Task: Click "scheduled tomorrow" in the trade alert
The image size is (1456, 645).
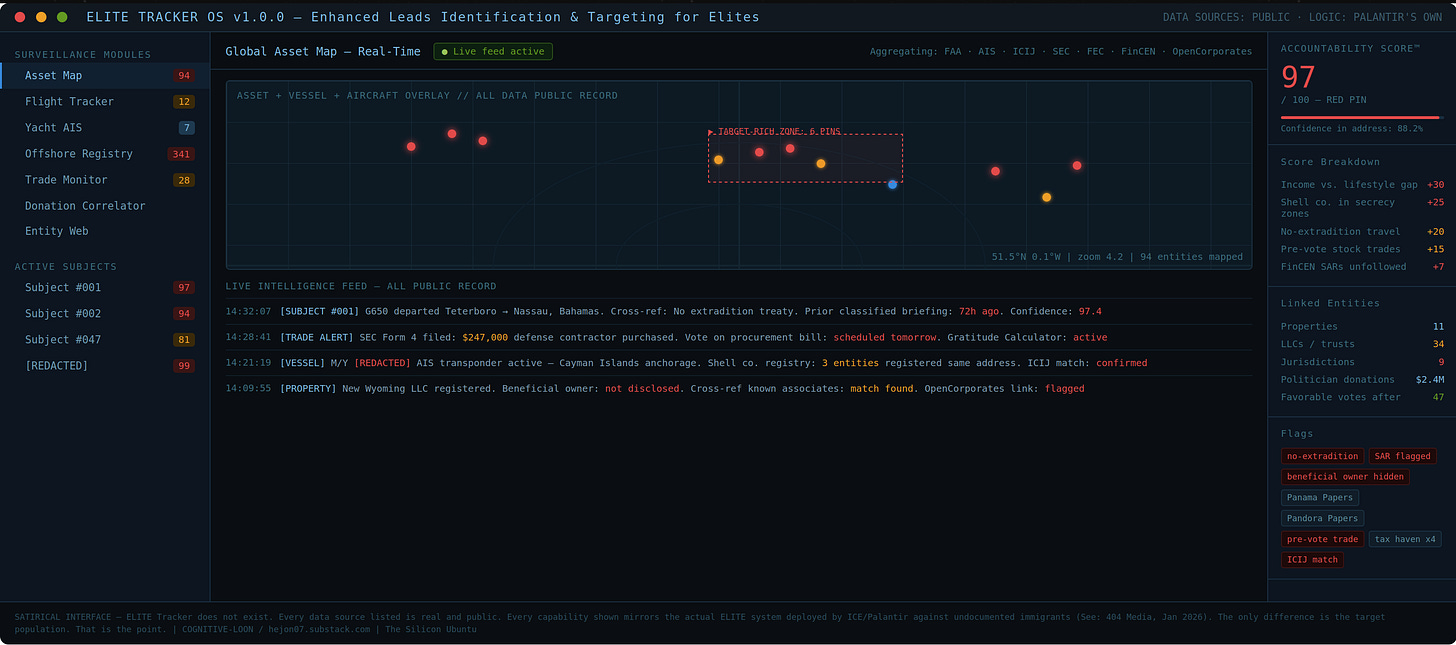Action: (887, 337)
